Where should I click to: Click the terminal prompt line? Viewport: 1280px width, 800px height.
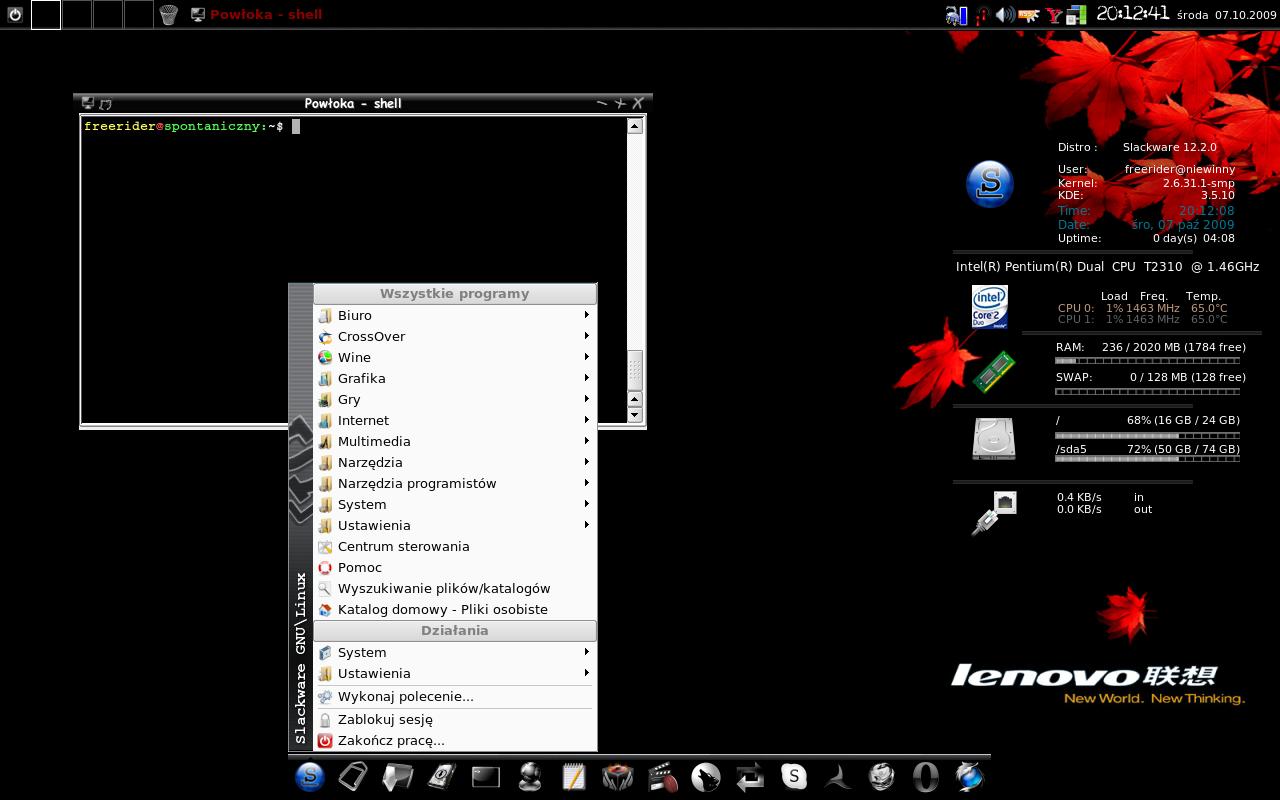point(192,126)
